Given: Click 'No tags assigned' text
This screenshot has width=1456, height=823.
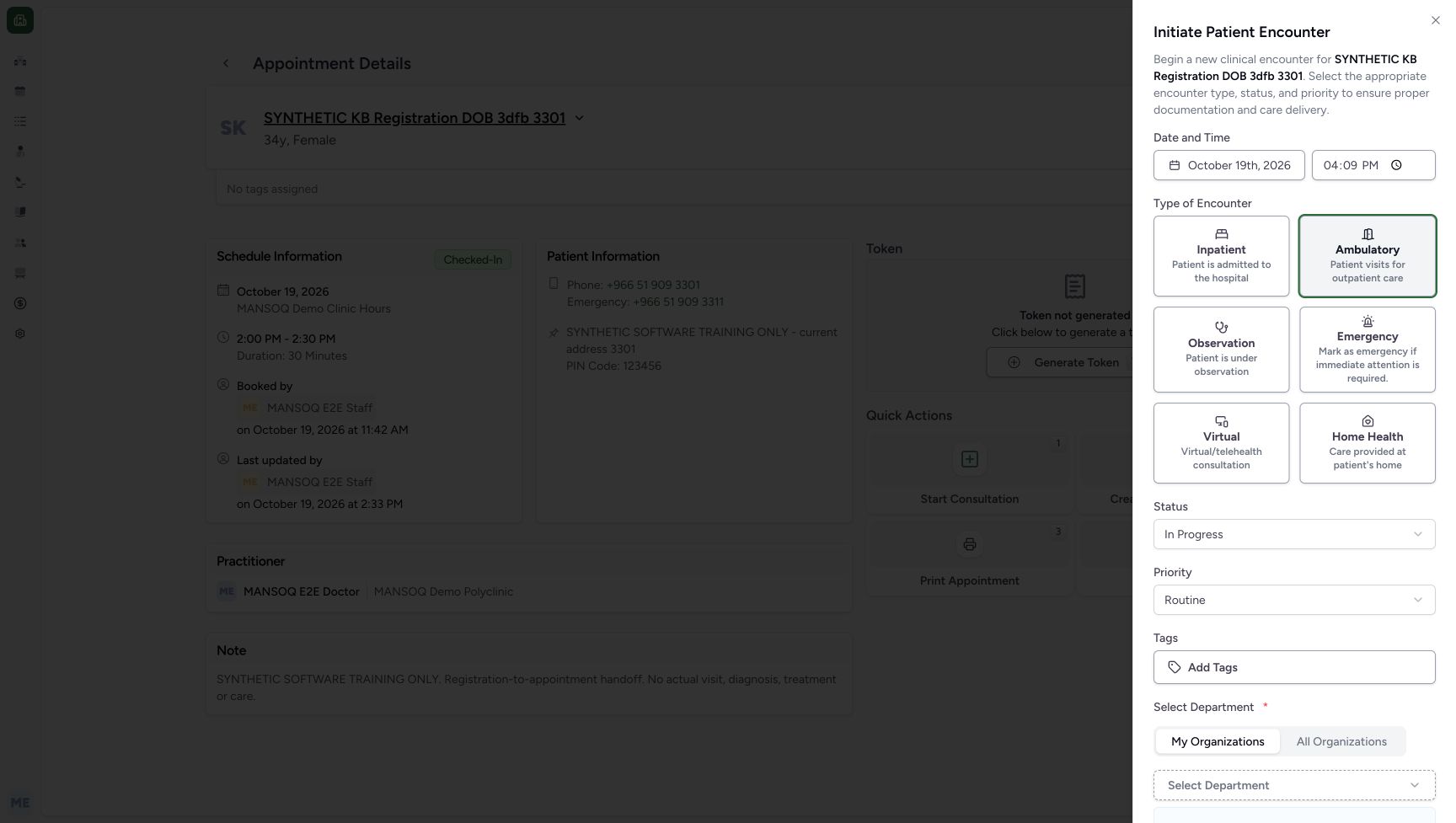Looking at the screenshot, I should click(272, 189).
